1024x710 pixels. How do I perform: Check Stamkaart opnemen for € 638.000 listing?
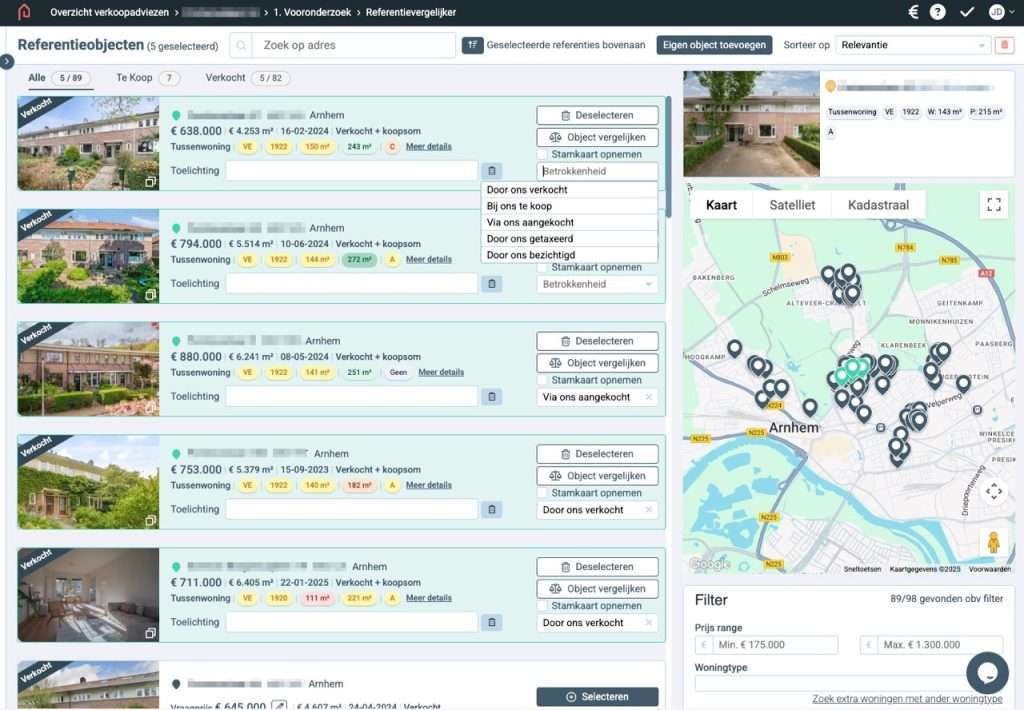[x=542, y=154]
